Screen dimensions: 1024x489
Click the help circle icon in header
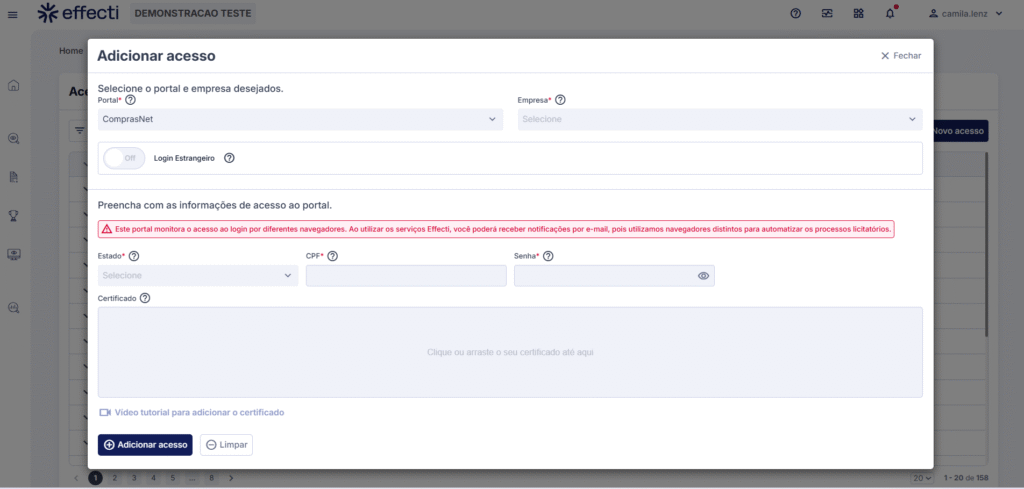coord(795,13)
